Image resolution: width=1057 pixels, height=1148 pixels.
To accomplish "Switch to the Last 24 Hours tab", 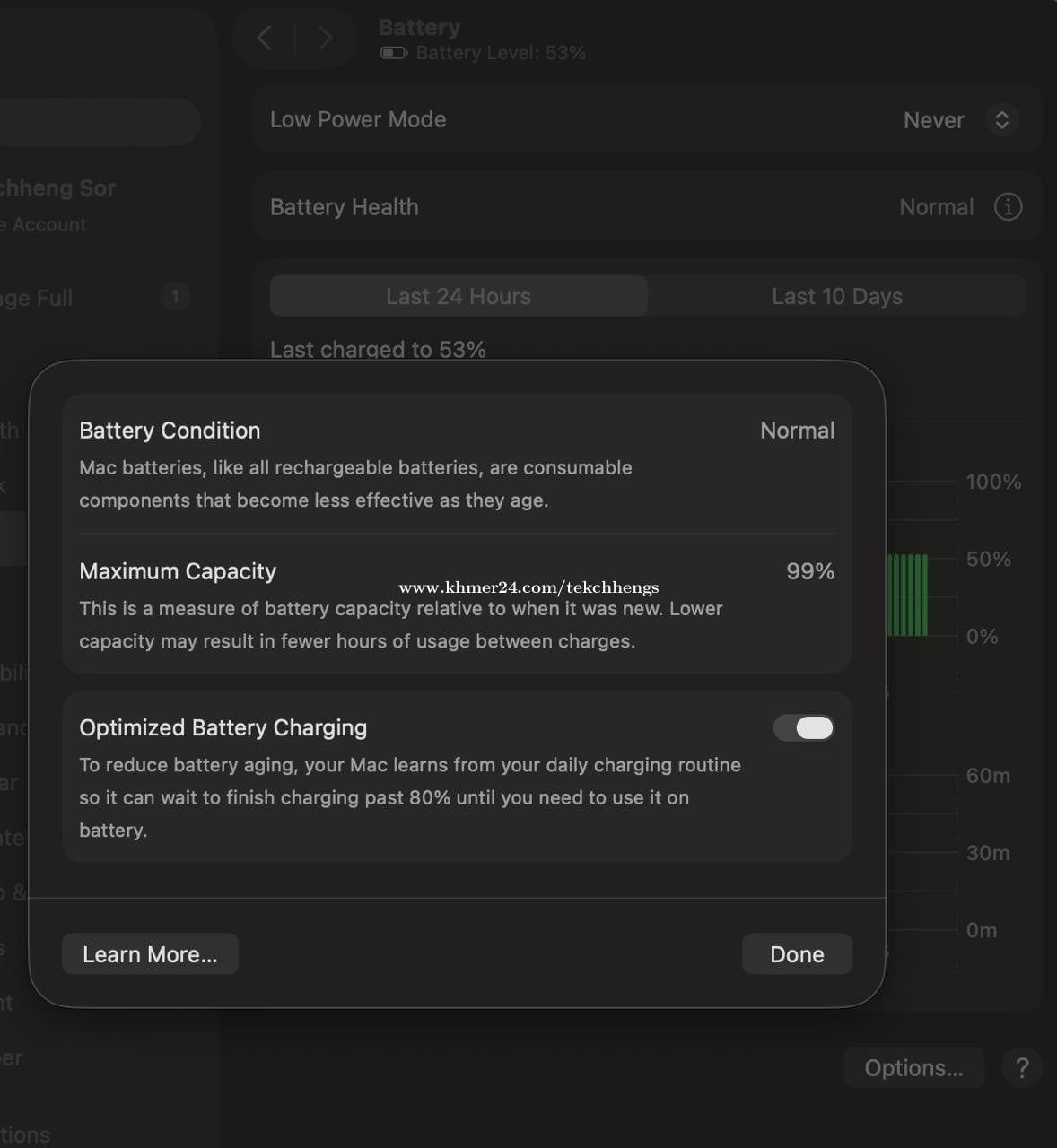I will pyautogui.click(x=459, y=297).
